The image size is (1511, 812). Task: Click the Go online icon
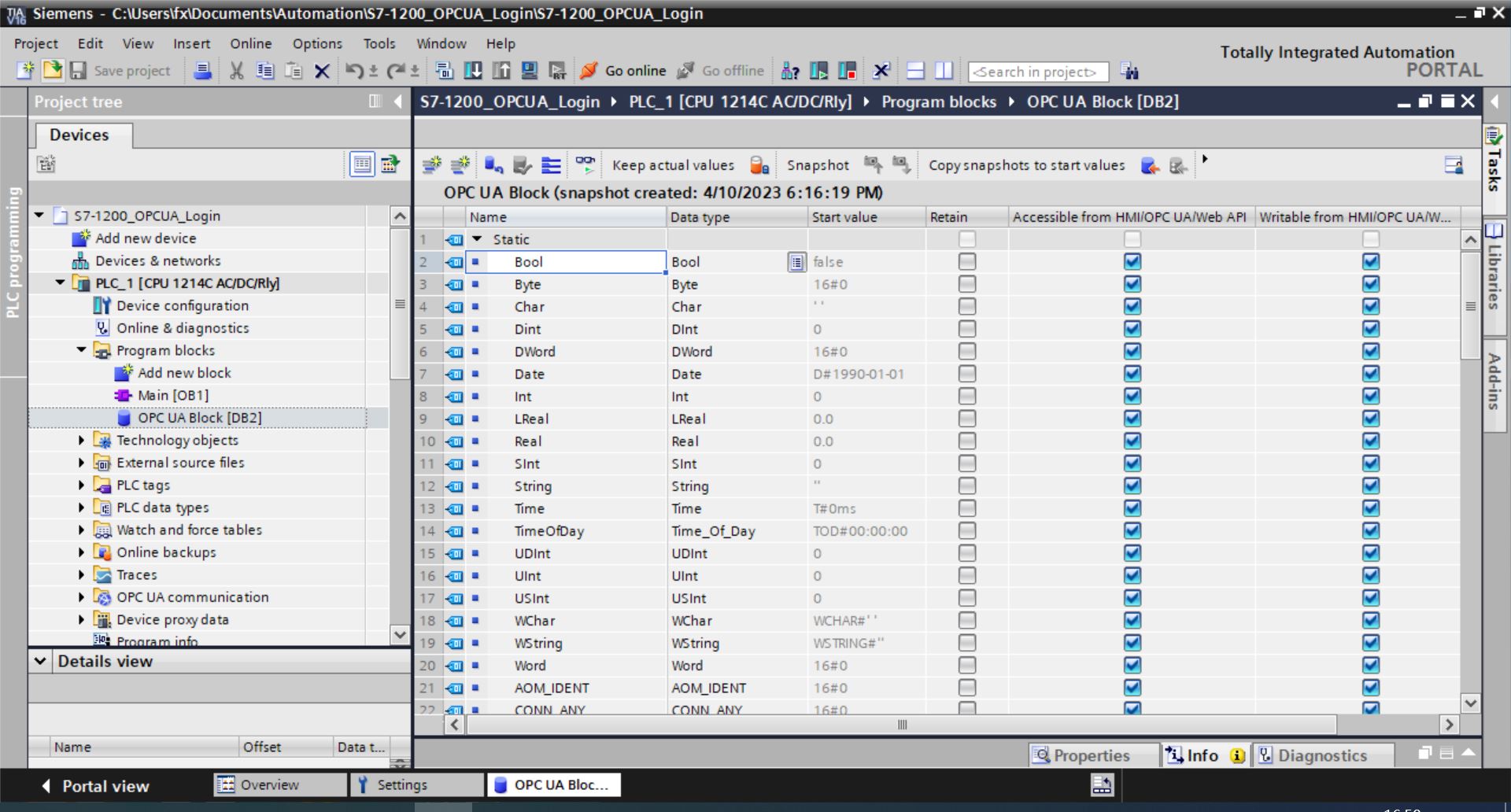[x=588, y=71]
